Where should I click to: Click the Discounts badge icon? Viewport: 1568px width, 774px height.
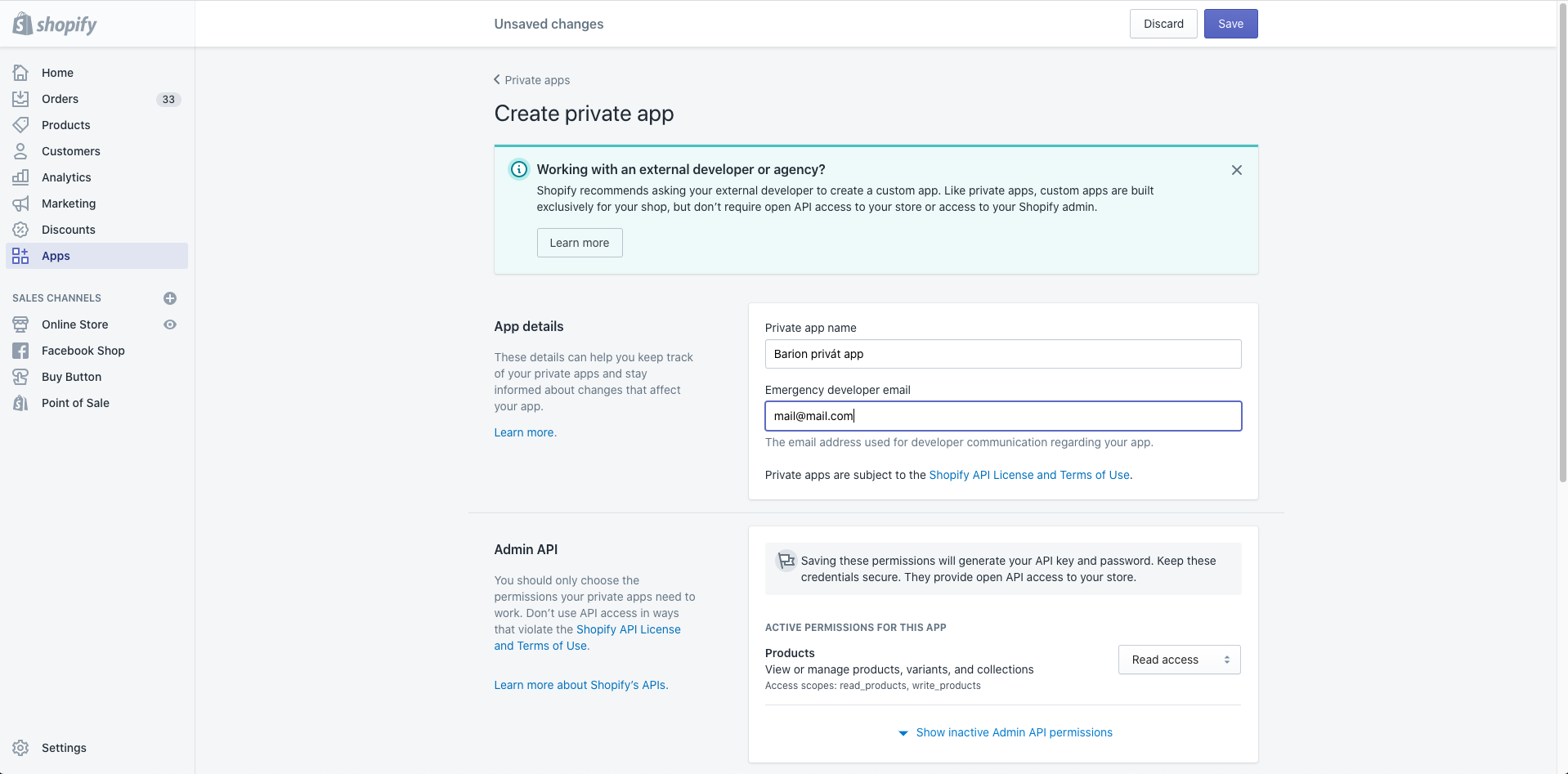coord(20,230)
